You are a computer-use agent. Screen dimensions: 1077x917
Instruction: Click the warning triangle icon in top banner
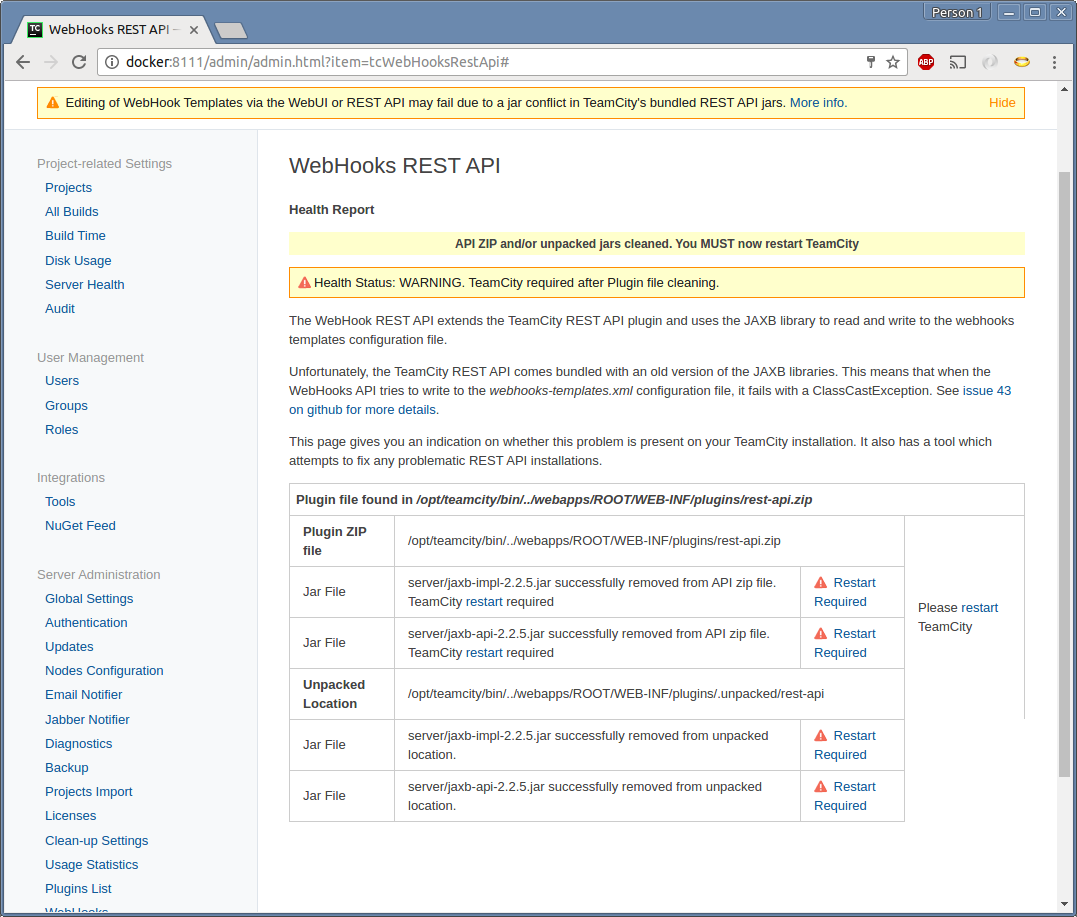click(x=52, y=103)
